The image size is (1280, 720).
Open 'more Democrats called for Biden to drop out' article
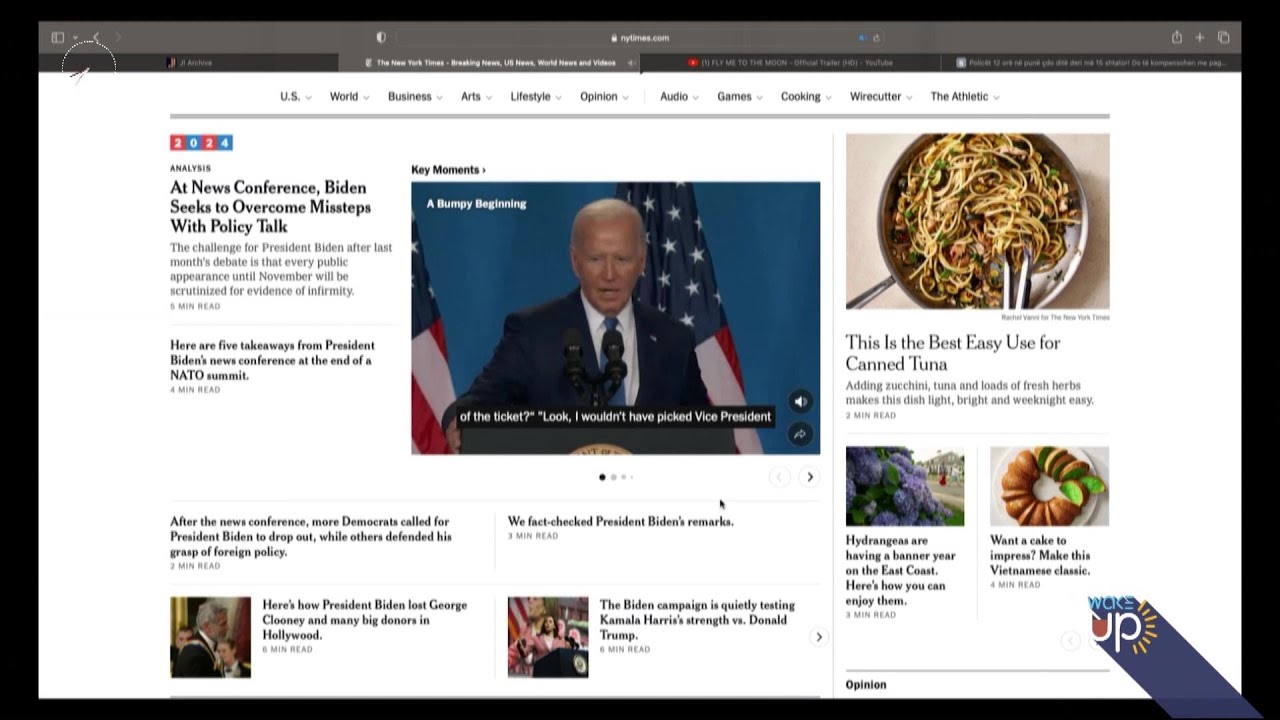(311, 536)
